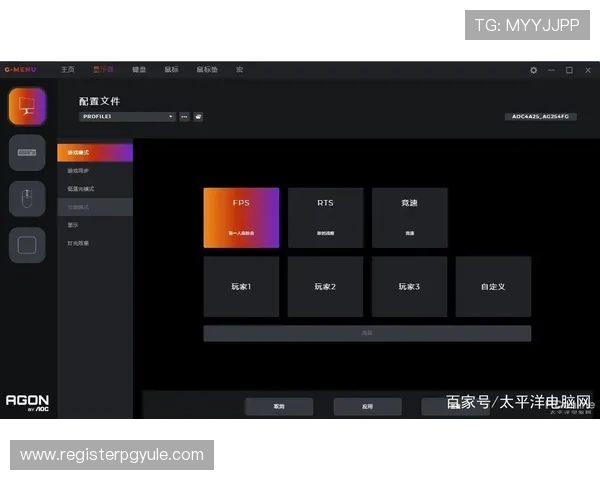Choose the 玩家3 gamer mode tile
Screen dimensions: 600x480
click(409, 287)
